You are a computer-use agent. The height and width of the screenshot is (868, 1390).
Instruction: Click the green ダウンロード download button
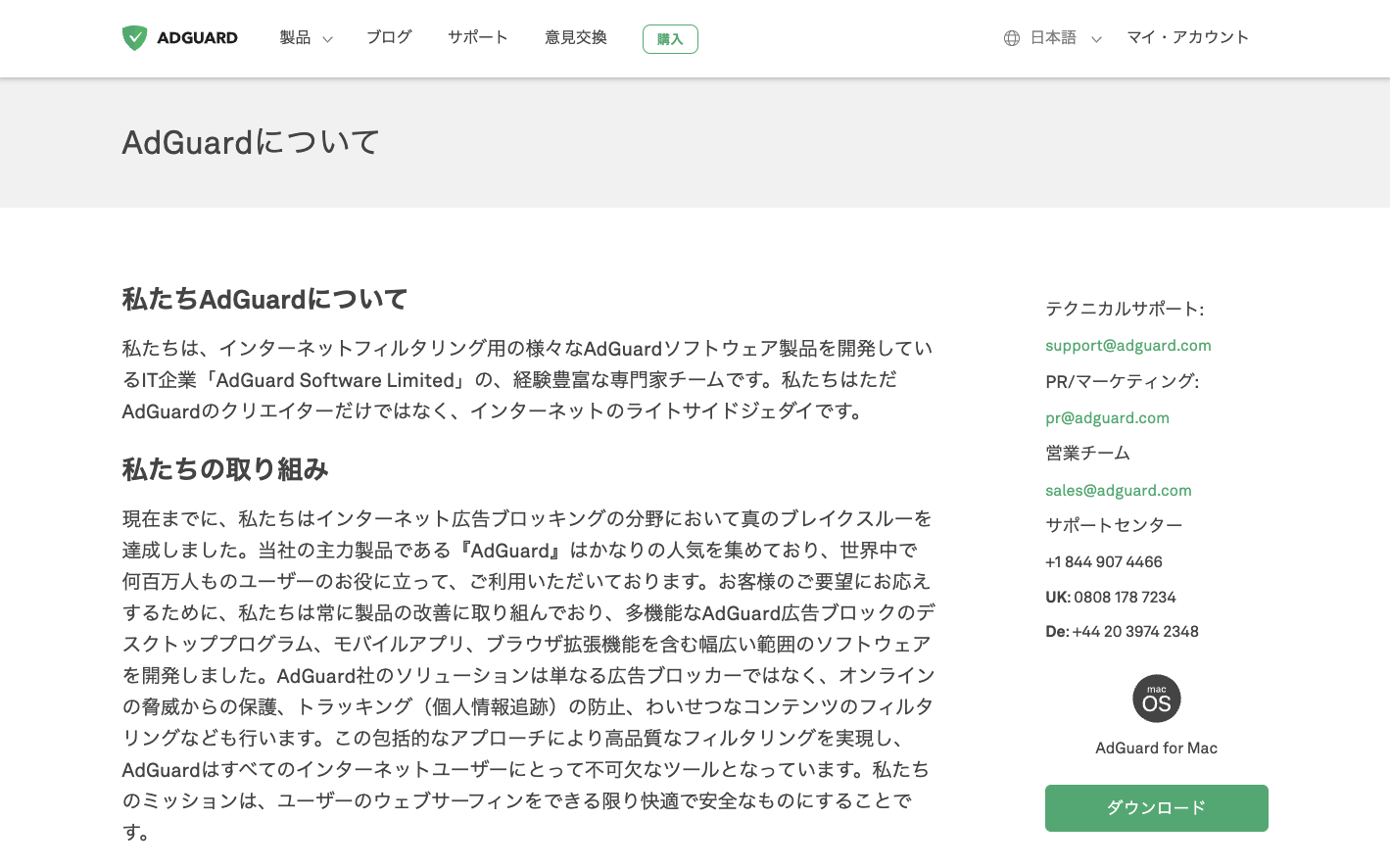(x=1157, y=808)
